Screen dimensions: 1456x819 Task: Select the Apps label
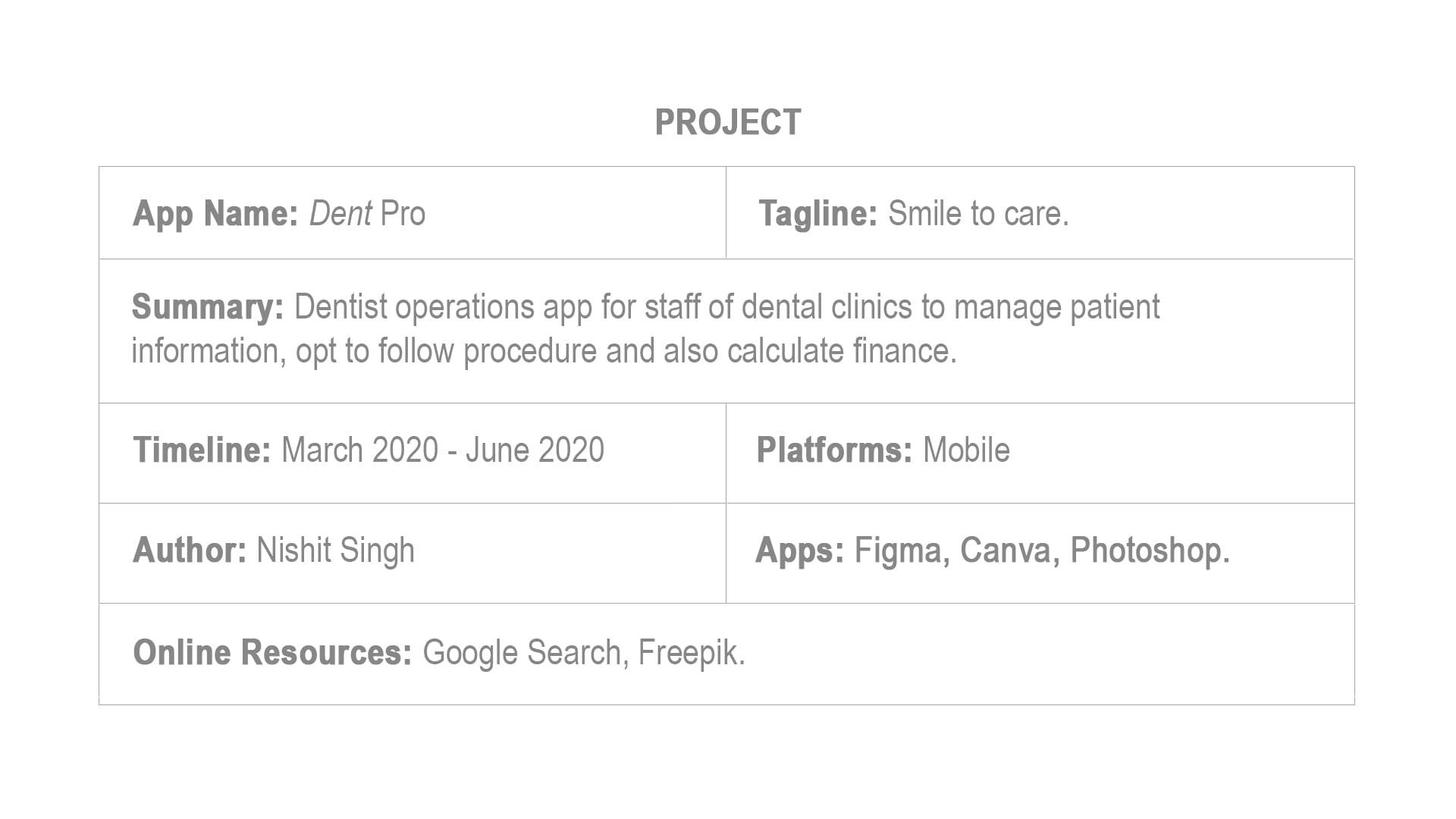point(800,551)
